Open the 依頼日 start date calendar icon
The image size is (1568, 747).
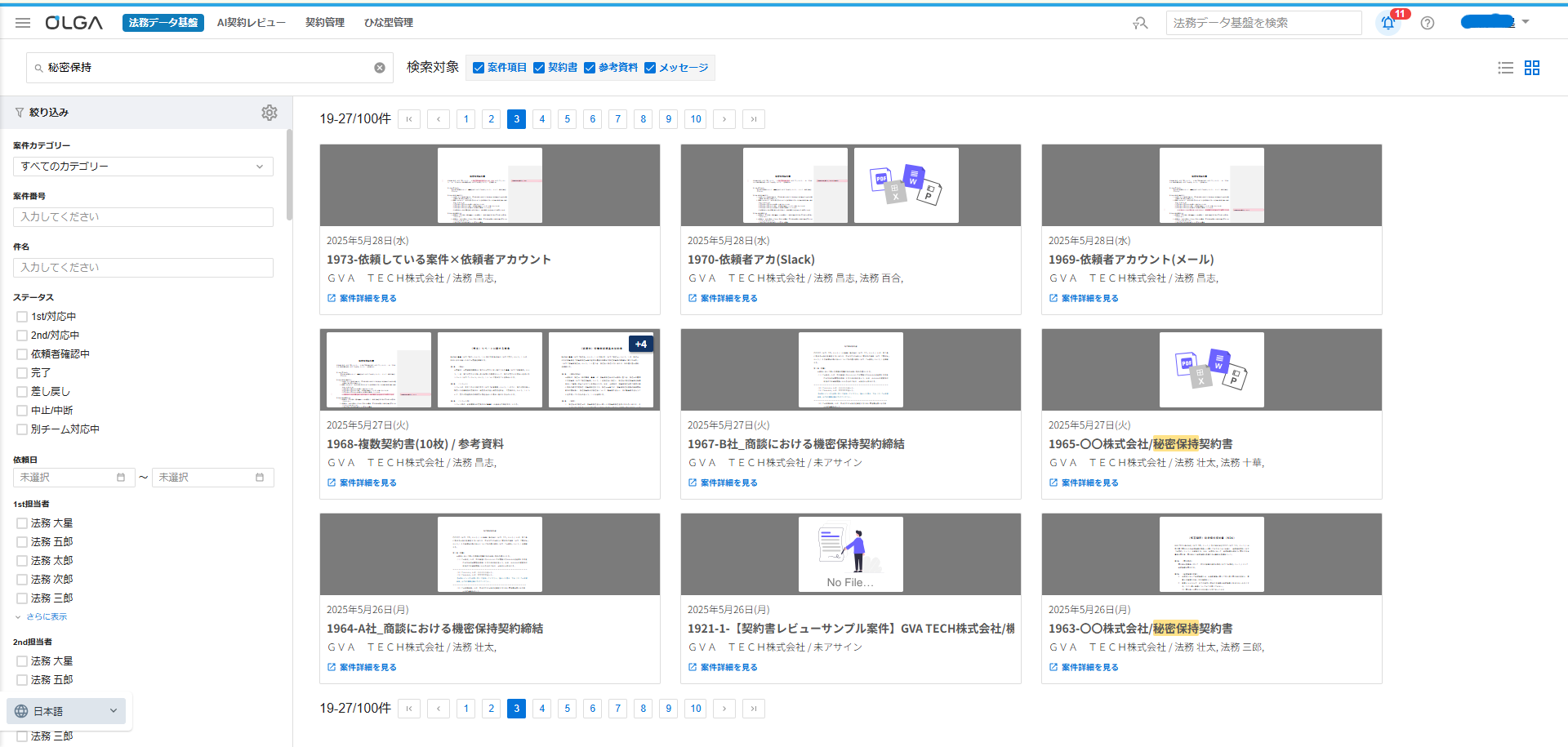121,478
